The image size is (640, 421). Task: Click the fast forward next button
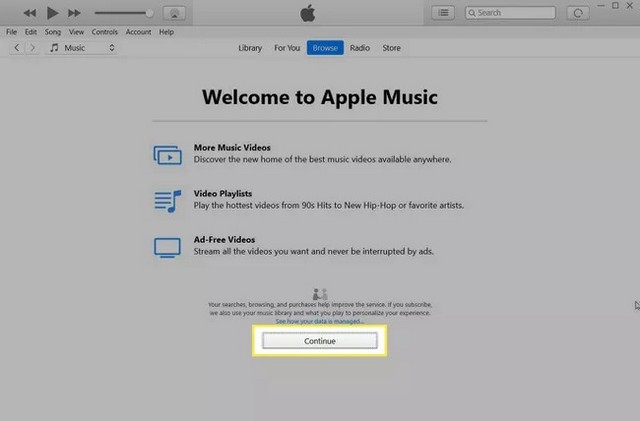click(x=76, y=13)
